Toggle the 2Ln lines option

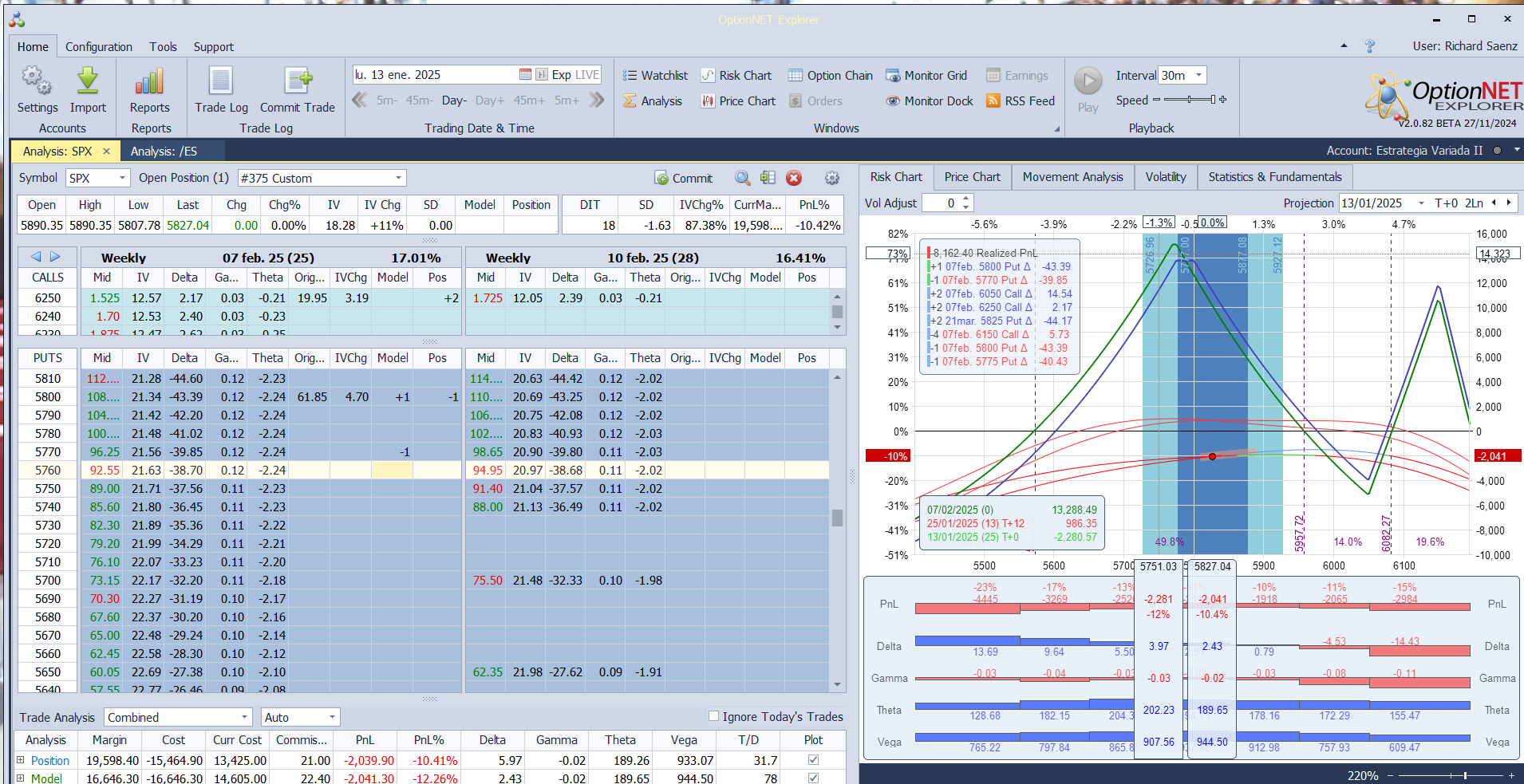coord(1474,203)
